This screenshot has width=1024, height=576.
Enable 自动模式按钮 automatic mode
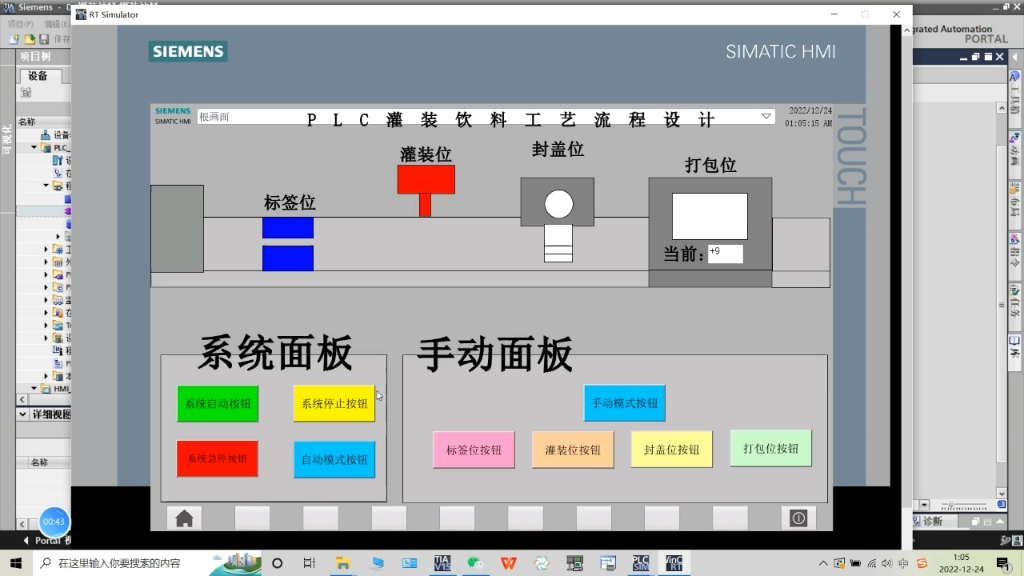[333, 460]
